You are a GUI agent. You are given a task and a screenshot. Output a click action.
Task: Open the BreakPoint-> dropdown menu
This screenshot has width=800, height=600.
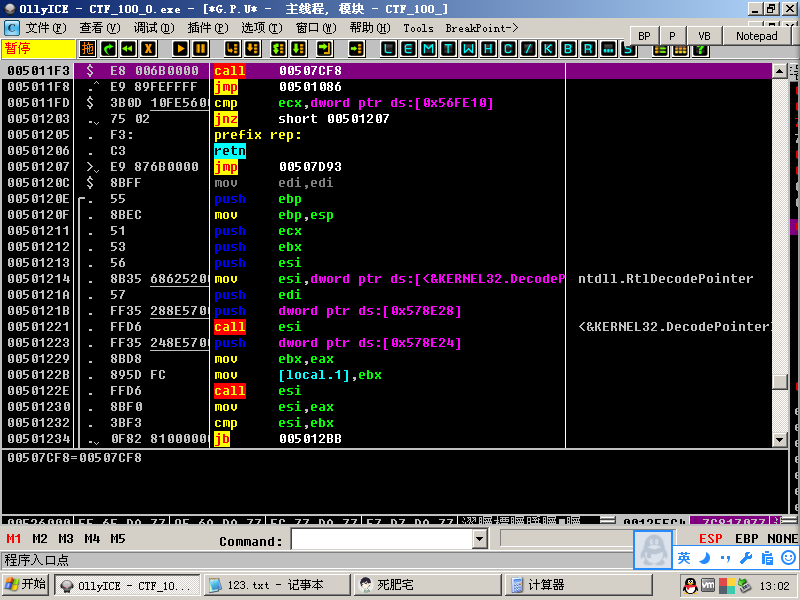pyautogui.click(x=482, y=28)
